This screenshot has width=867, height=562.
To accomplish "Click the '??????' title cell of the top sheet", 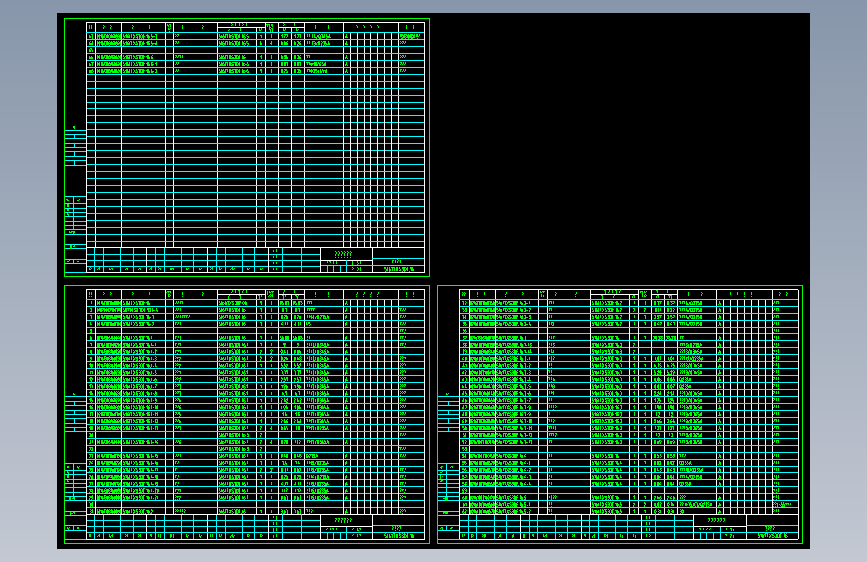I will (346, 254).
